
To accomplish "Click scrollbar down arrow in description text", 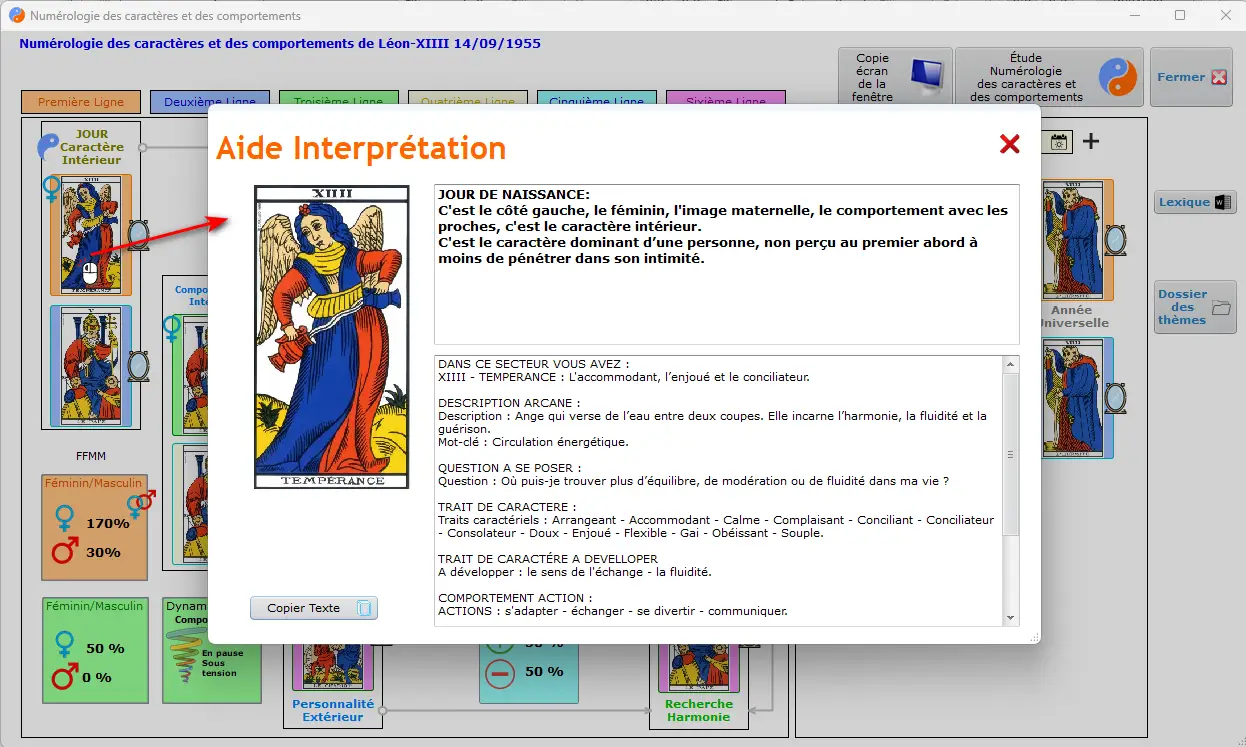I will (1010, 618).
